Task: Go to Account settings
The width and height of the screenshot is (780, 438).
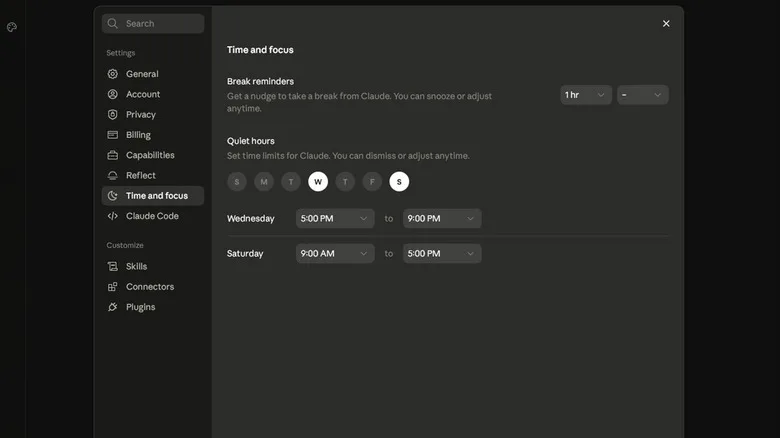Action: point(153,94)
